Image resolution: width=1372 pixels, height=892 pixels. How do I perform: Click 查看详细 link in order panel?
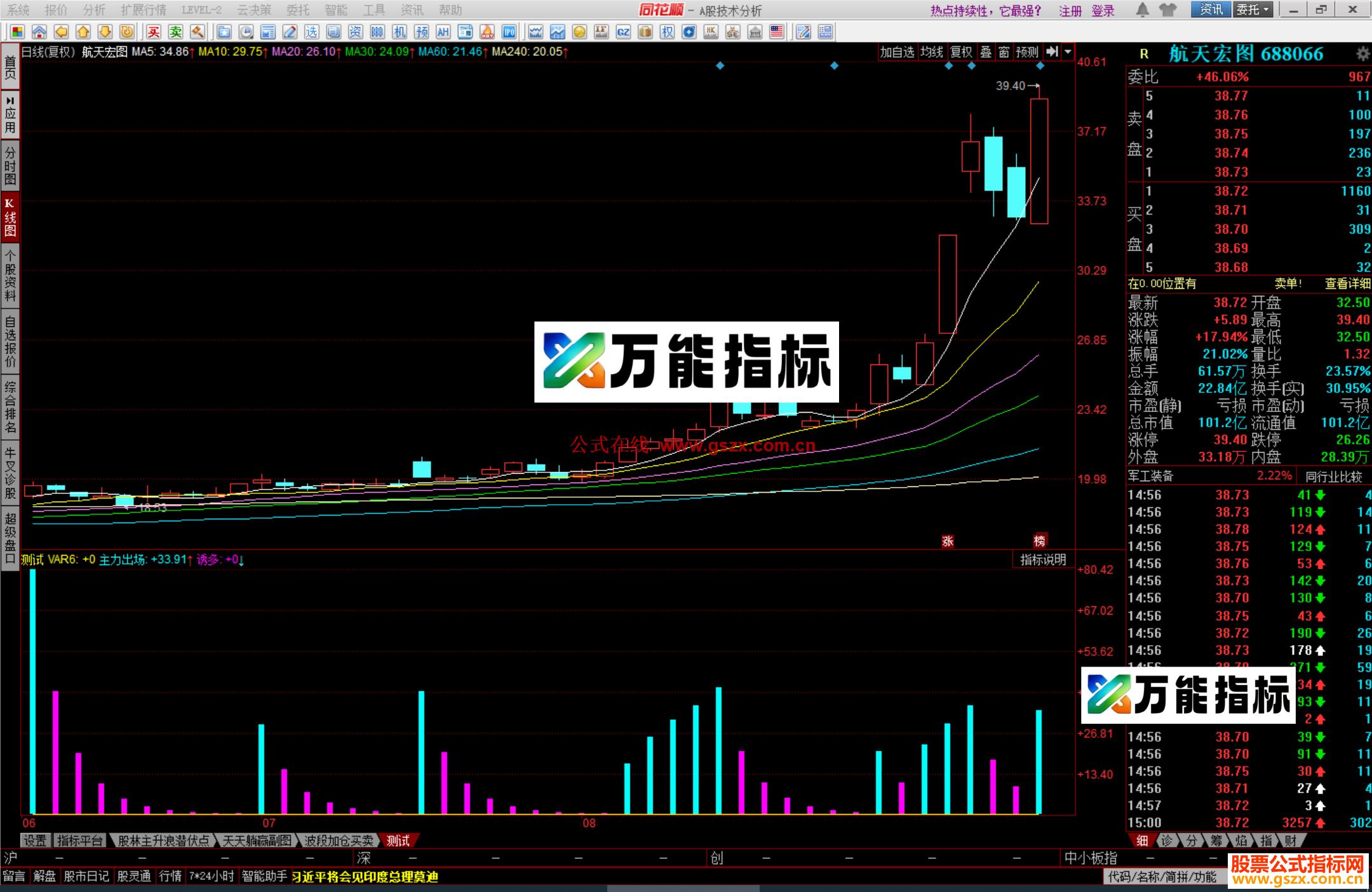[x=1347, y=284]
